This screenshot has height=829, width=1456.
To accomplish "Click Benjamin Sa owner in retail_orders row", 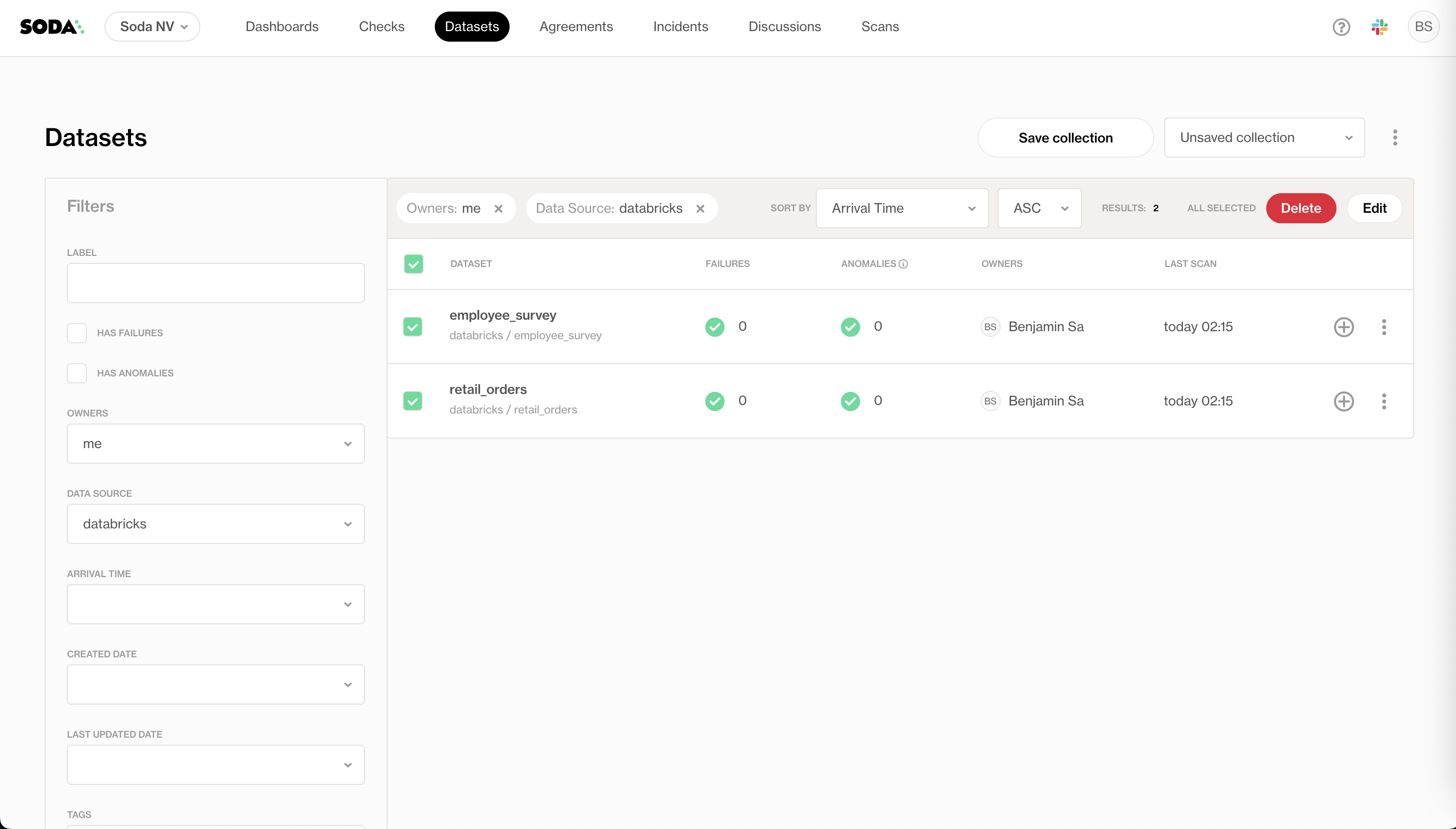I will click(x=1046, y=401).
